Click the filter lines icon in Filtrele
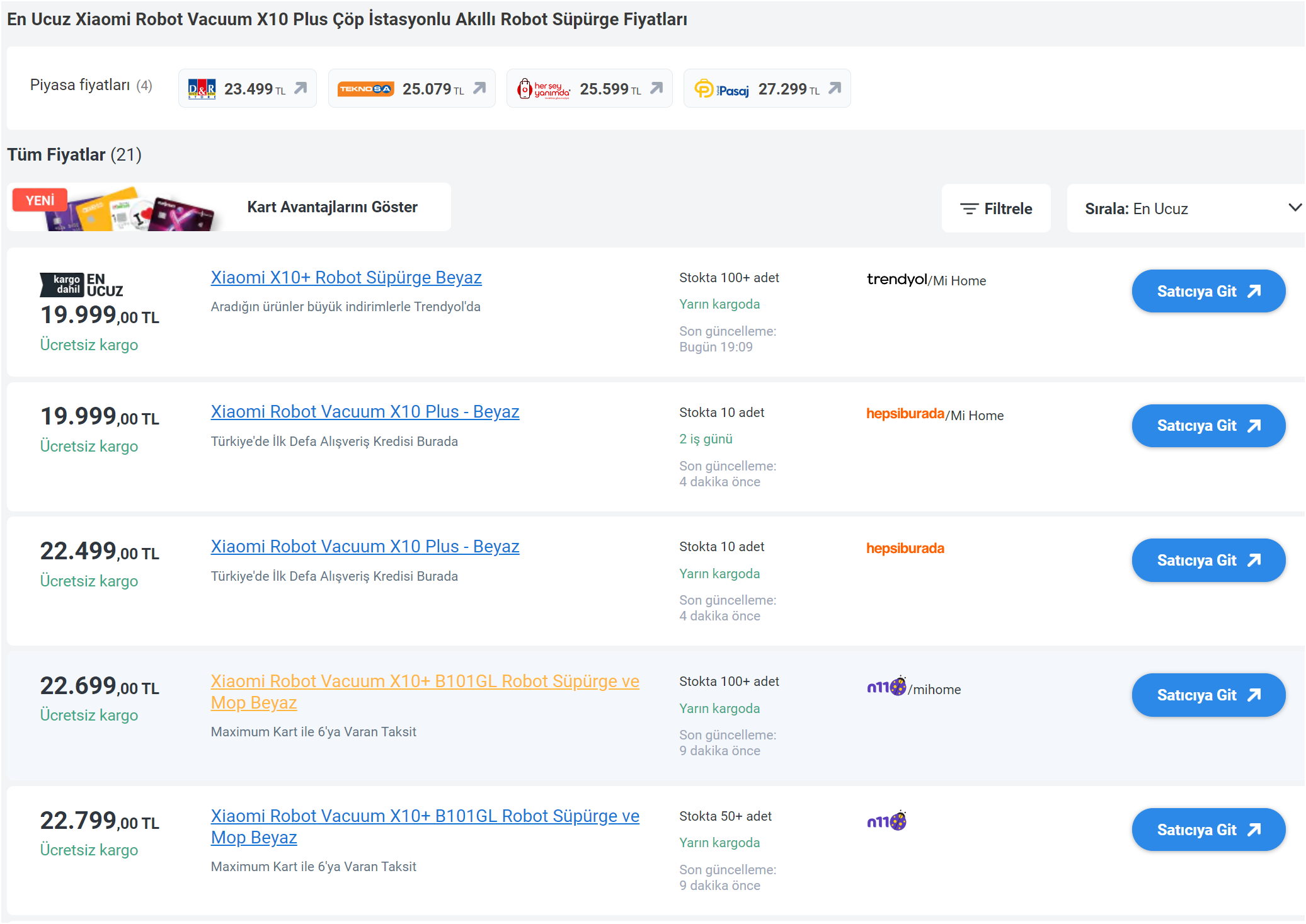Viewport: 1306px width, 924px height. [969, 208]
